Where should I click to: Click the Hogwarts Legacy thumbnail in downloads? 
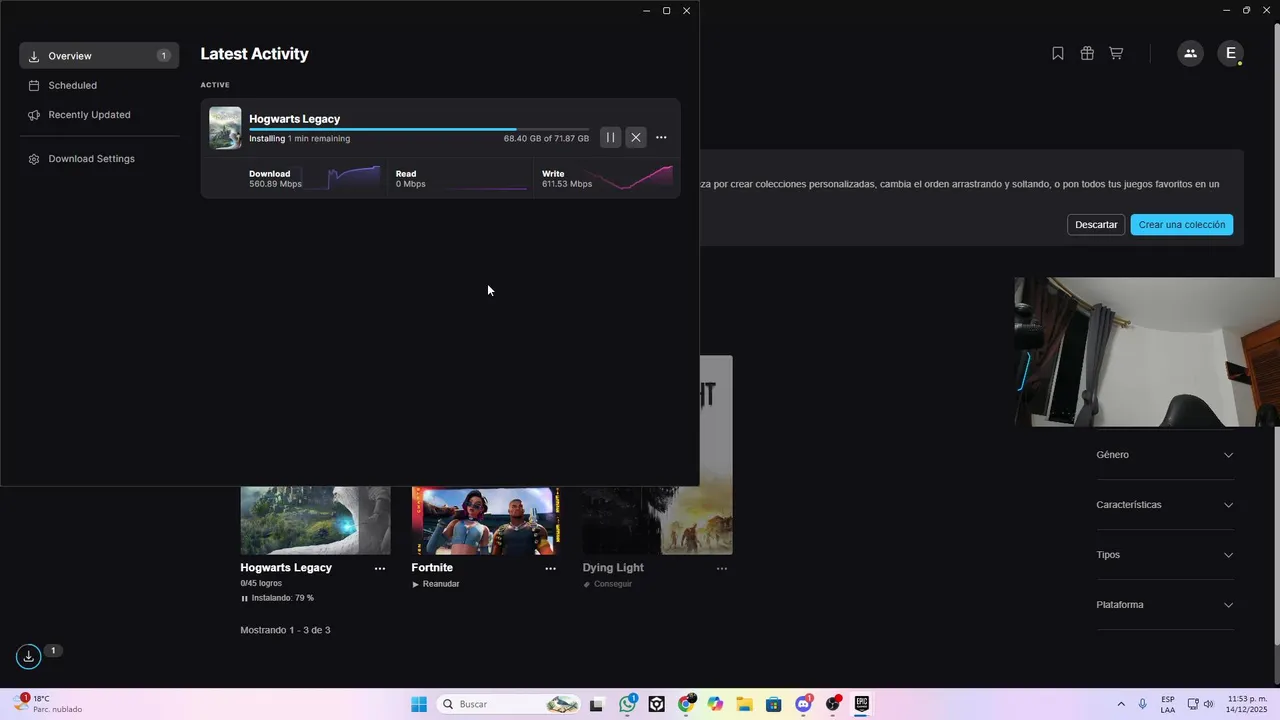coord(225,128)
